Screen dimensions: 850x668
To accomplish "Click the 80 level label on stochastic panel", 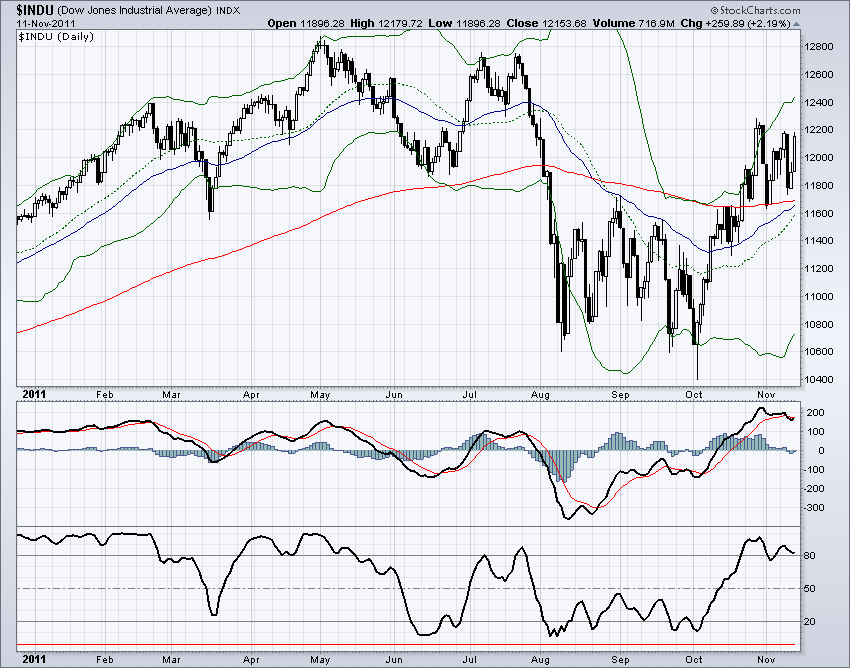I will [810, 556].
